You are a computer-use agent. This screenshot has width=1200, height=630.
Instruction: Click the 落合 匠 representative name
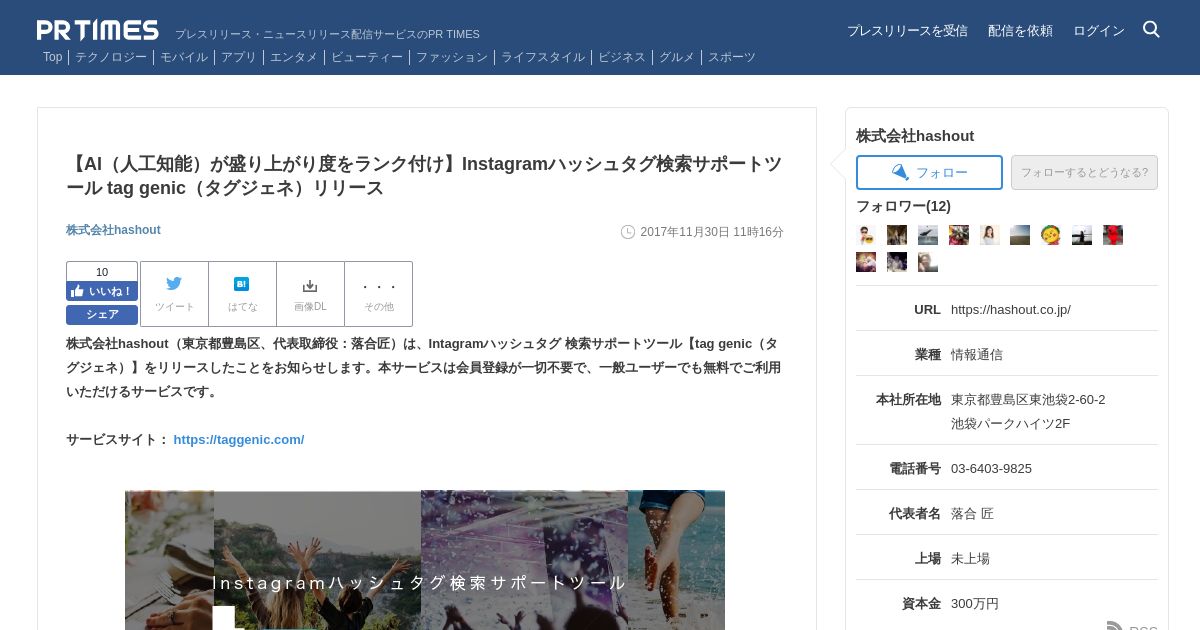[972, 514]
